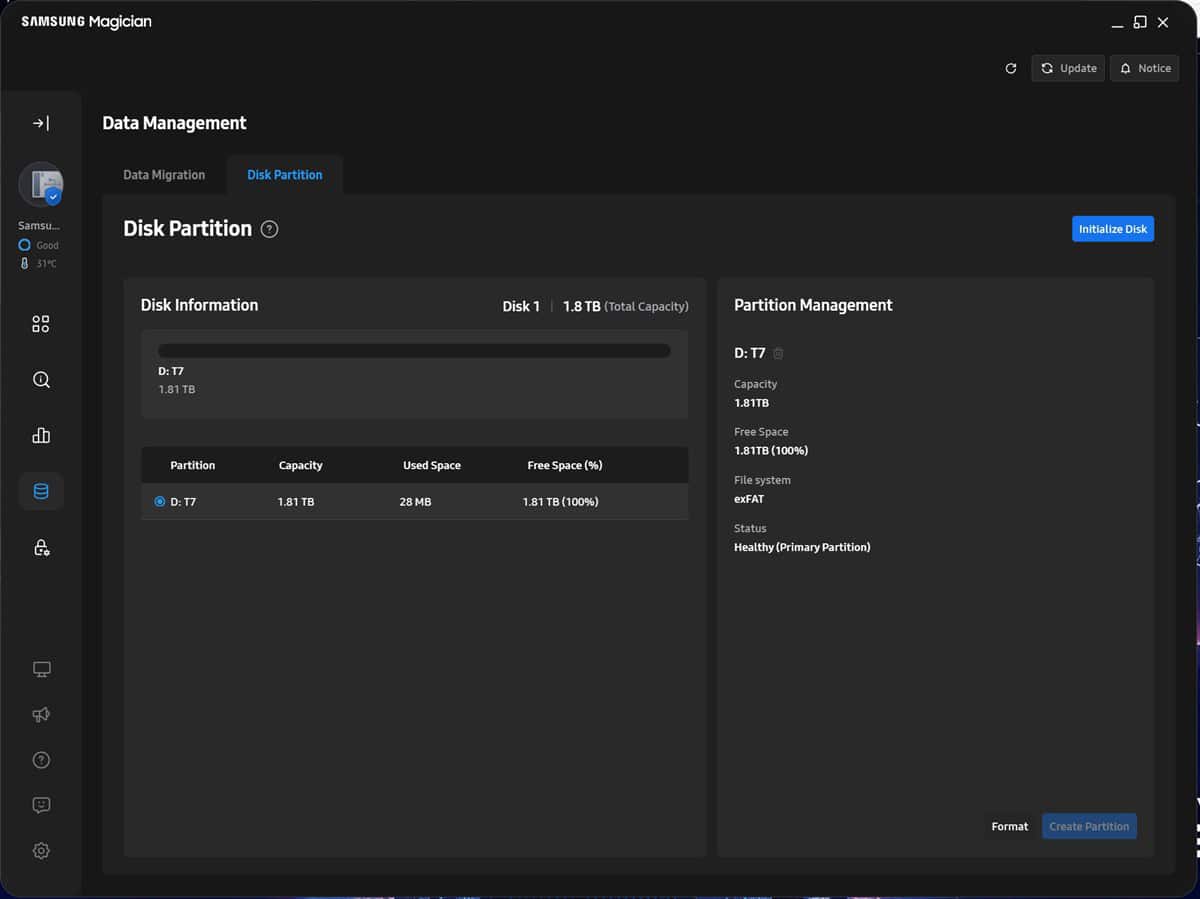Open the performance bar chart icon

pos(41,436)
